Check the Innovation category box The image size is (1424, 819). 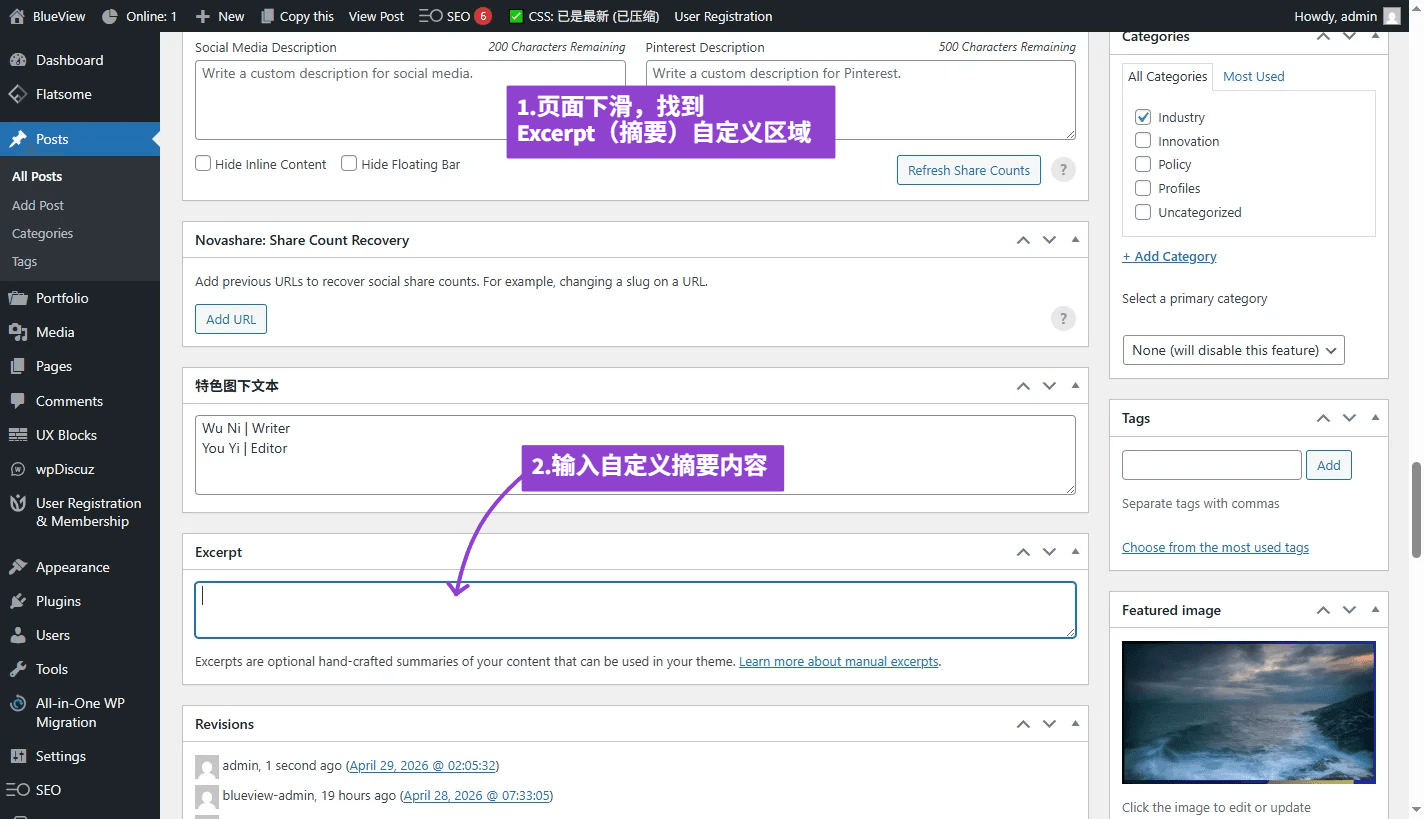pos(1143,141)
